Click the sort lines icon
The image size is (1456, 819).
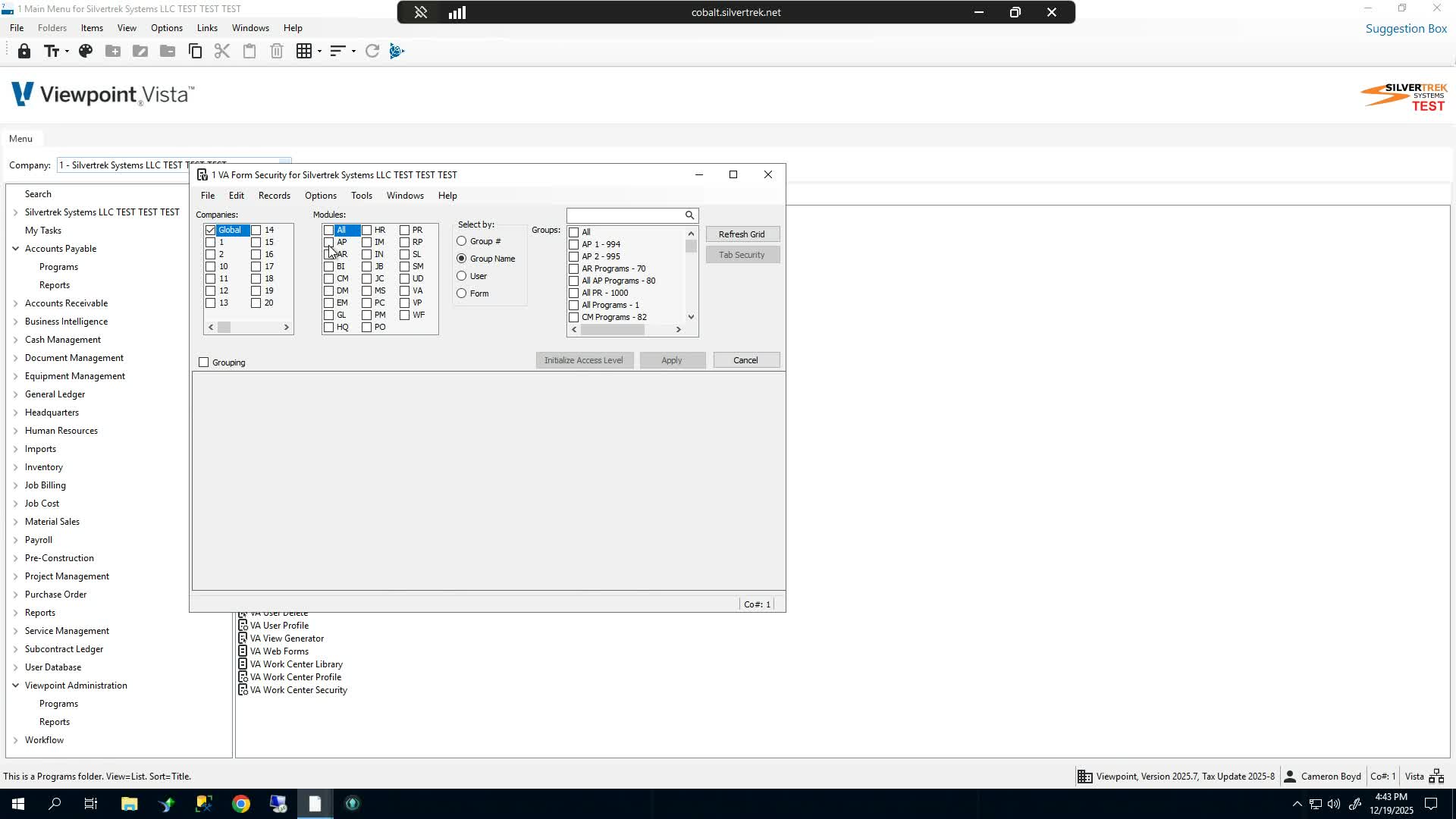pos(337,51)
